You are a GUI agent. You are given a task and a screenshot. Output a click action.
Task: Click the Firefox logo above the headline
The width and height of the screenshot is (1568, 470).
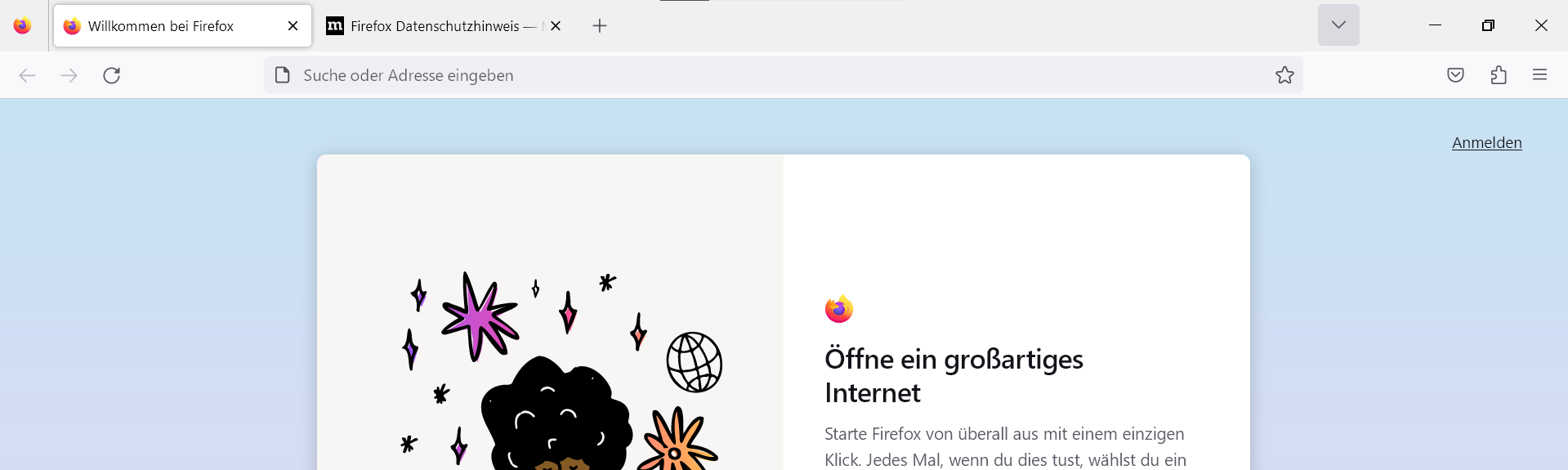point(839,309)
